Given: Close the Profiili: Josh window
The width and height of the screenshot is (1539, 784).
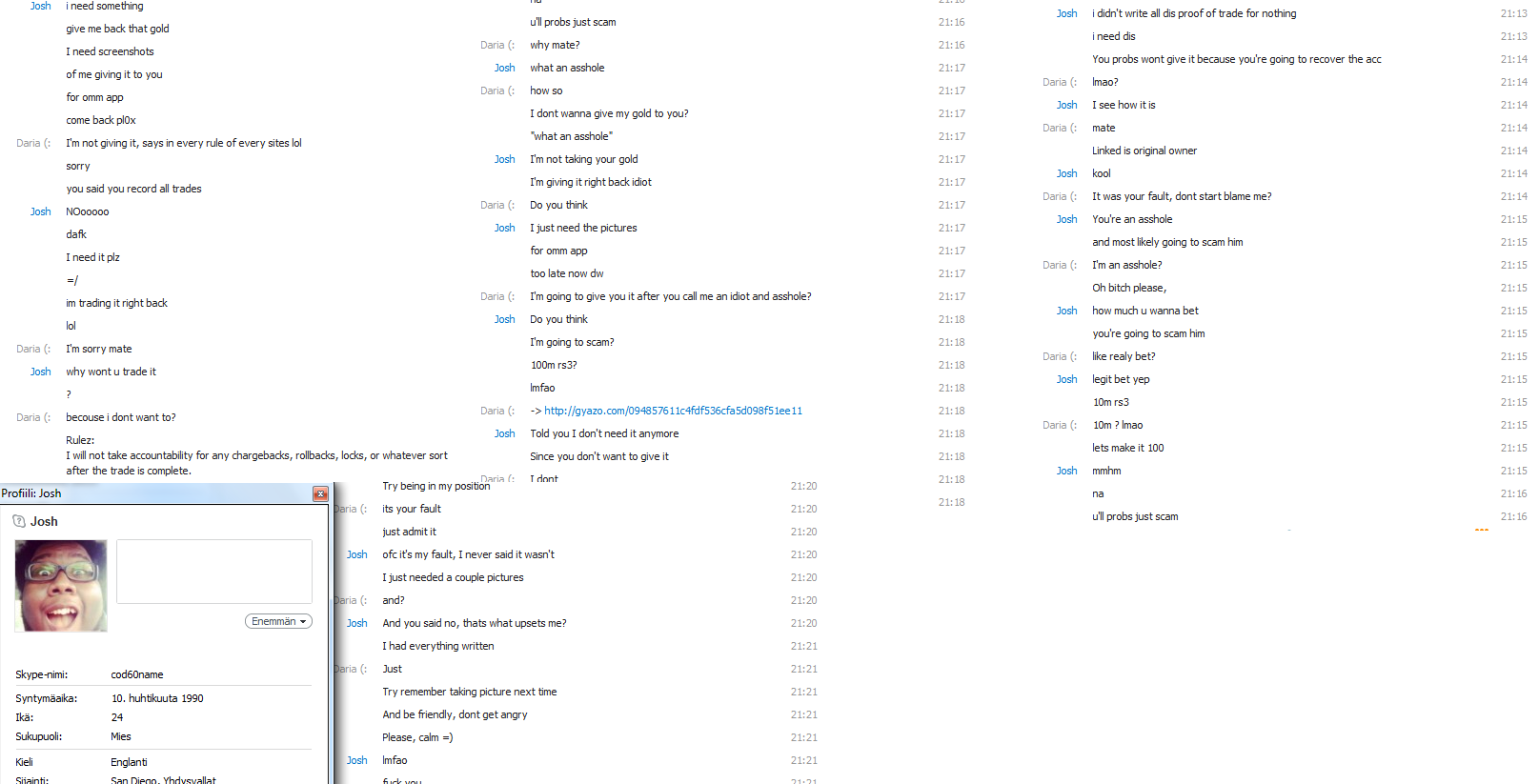Looking at the screenshot, I should pos(320,493).
